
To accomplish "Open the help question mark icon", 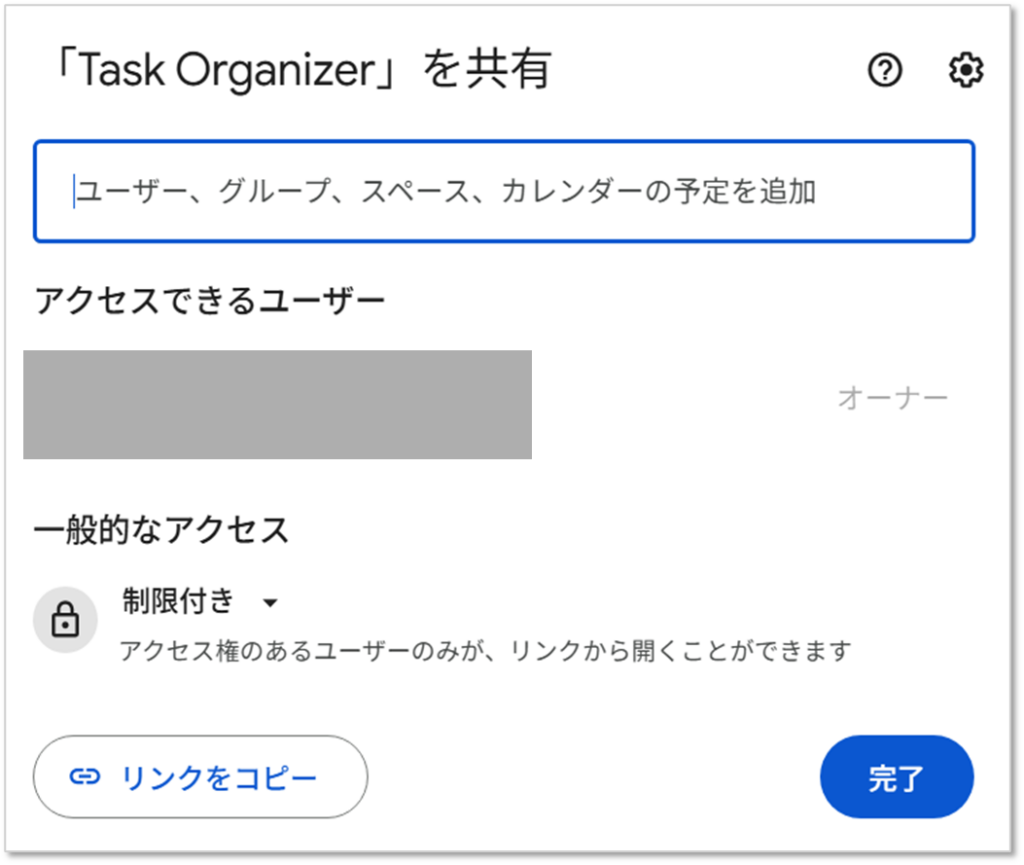I will pos(885,70).
